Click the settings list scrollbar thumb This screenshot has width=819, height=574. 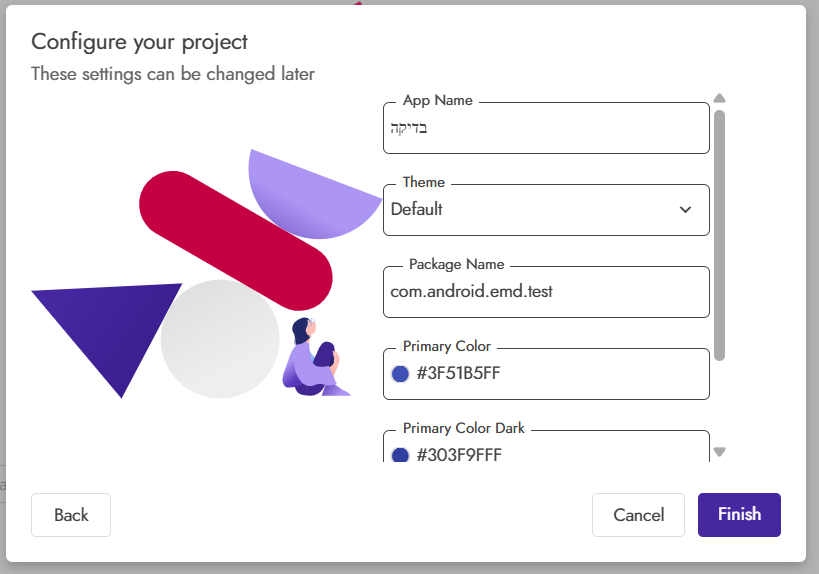(719, 235)
